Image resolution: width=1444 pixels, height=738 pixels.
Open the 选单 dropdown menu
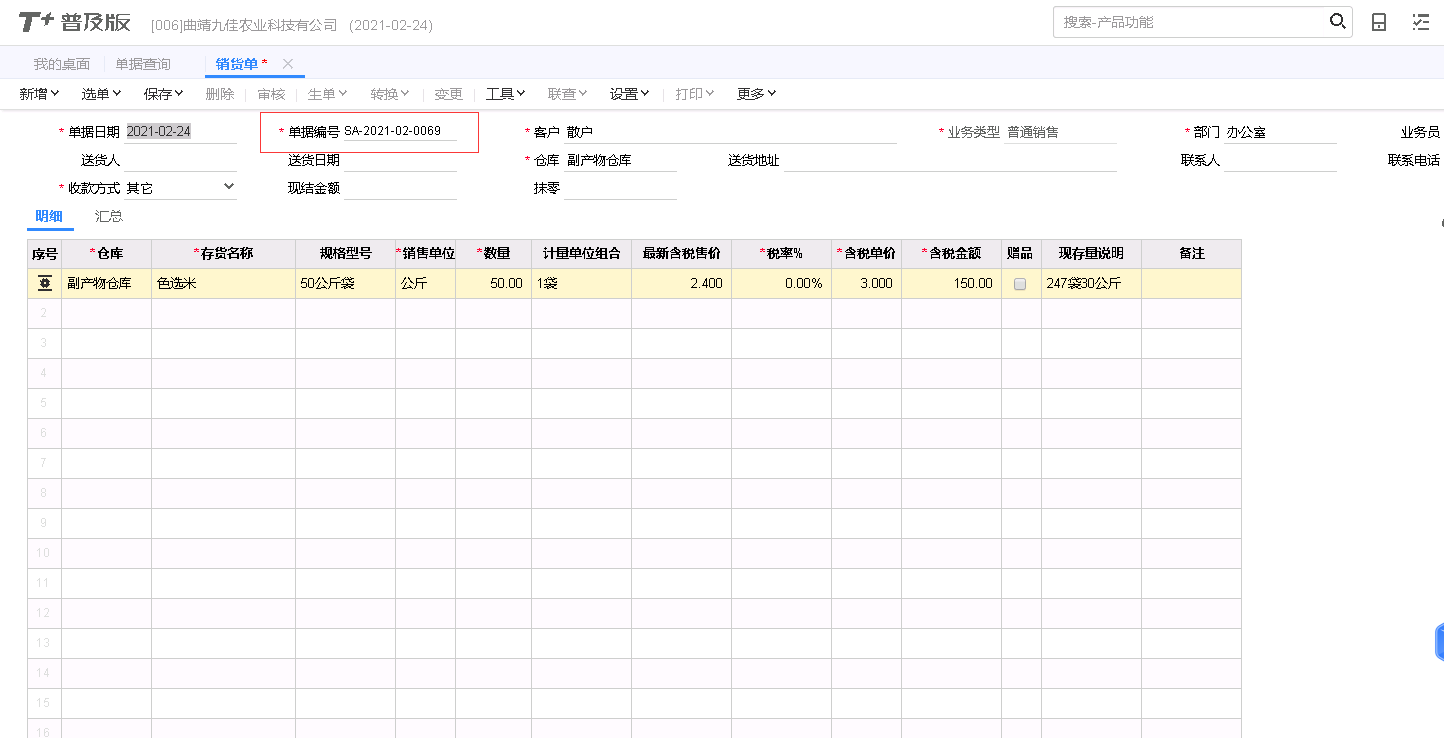[x=102, y=94]
